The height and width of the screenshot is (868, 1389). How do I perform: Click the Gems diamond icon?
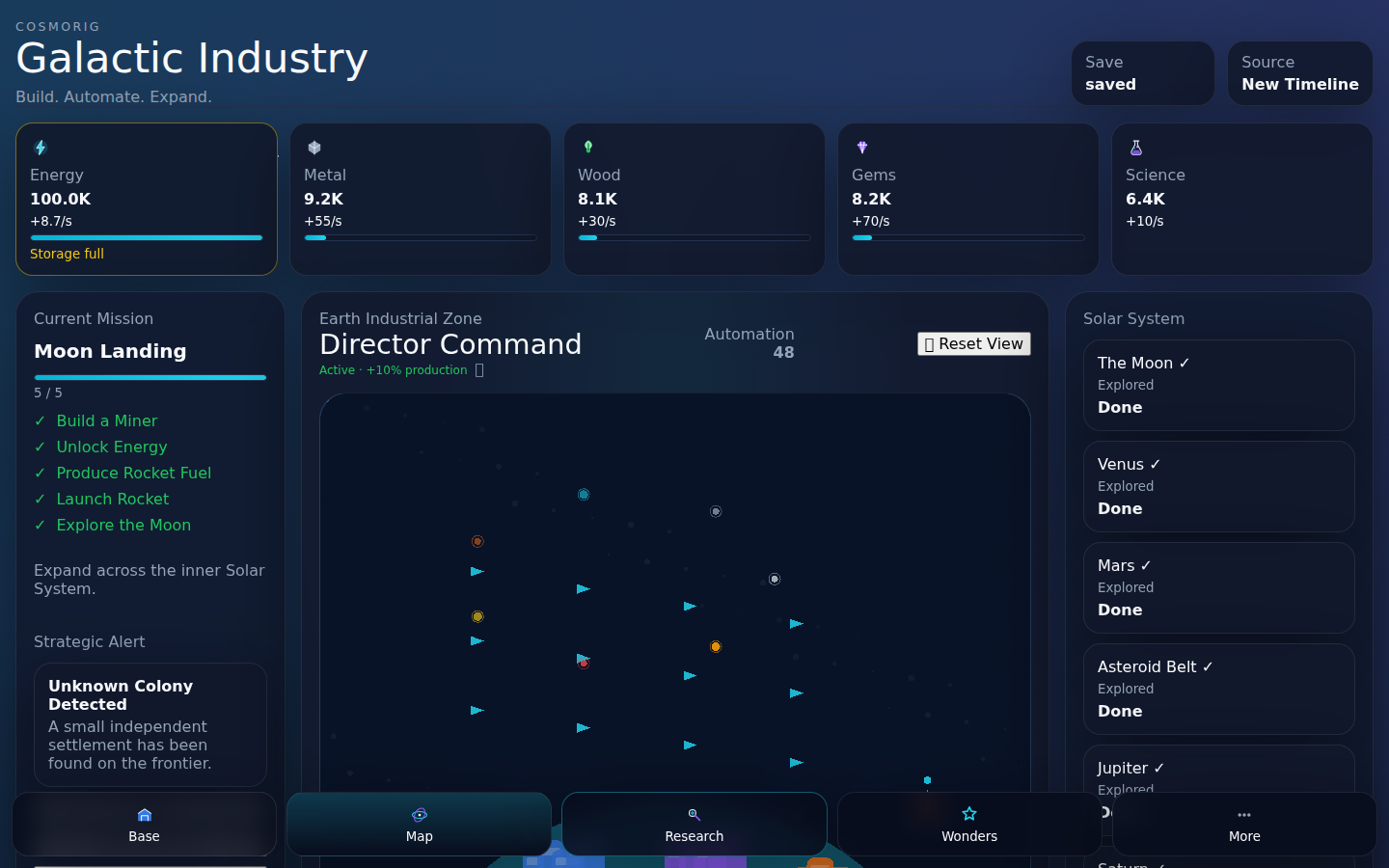pyautogui.click(x=862, y=148)
